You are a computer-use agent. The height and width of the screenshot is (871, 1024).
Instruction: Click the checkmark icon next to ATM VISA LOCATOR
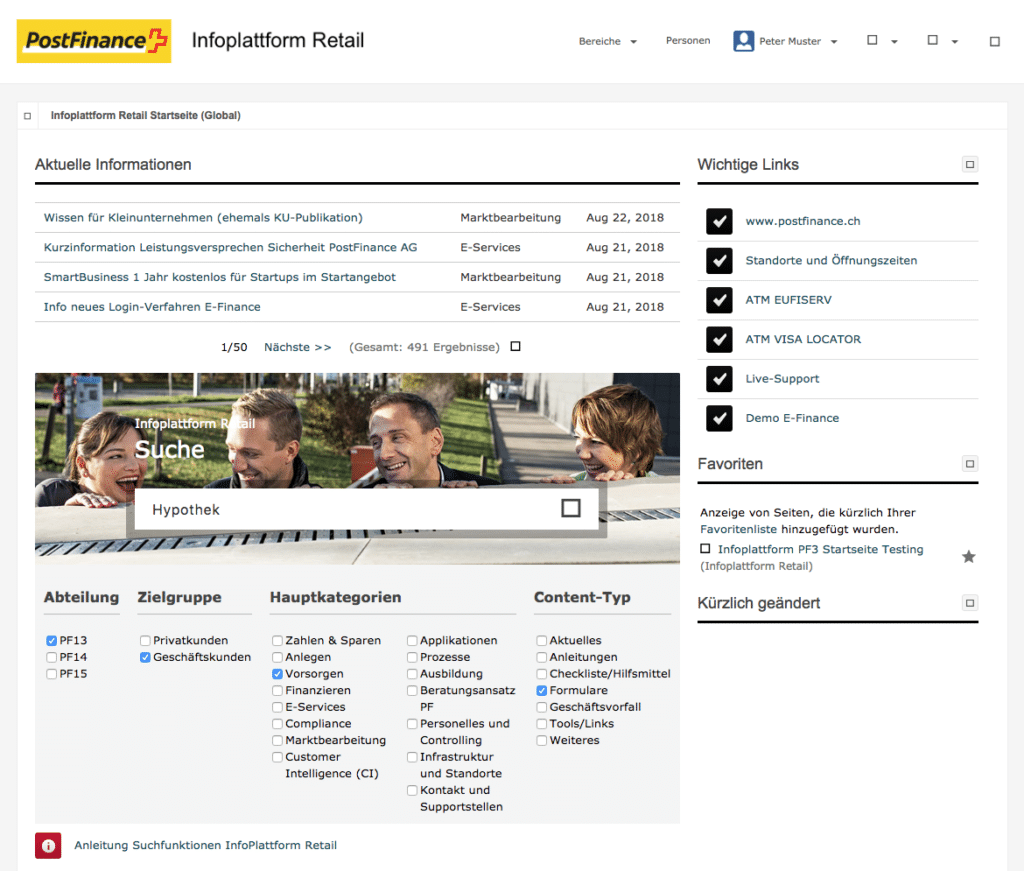[719, 339]
